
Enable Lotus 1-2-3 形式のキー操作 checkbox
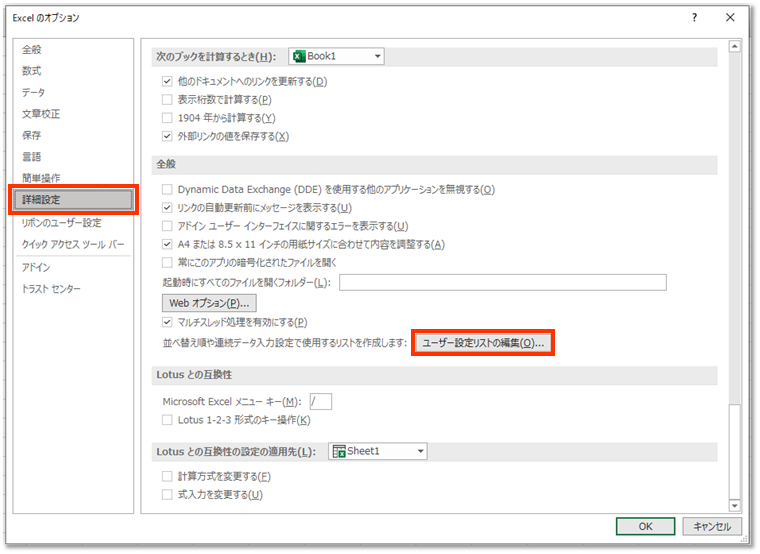167,420
